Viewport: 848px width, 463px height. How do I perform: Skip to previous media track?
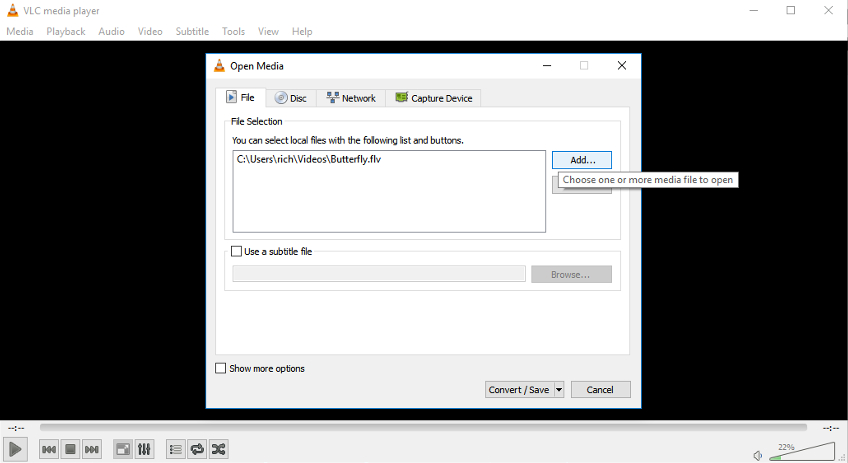[49, 449]
